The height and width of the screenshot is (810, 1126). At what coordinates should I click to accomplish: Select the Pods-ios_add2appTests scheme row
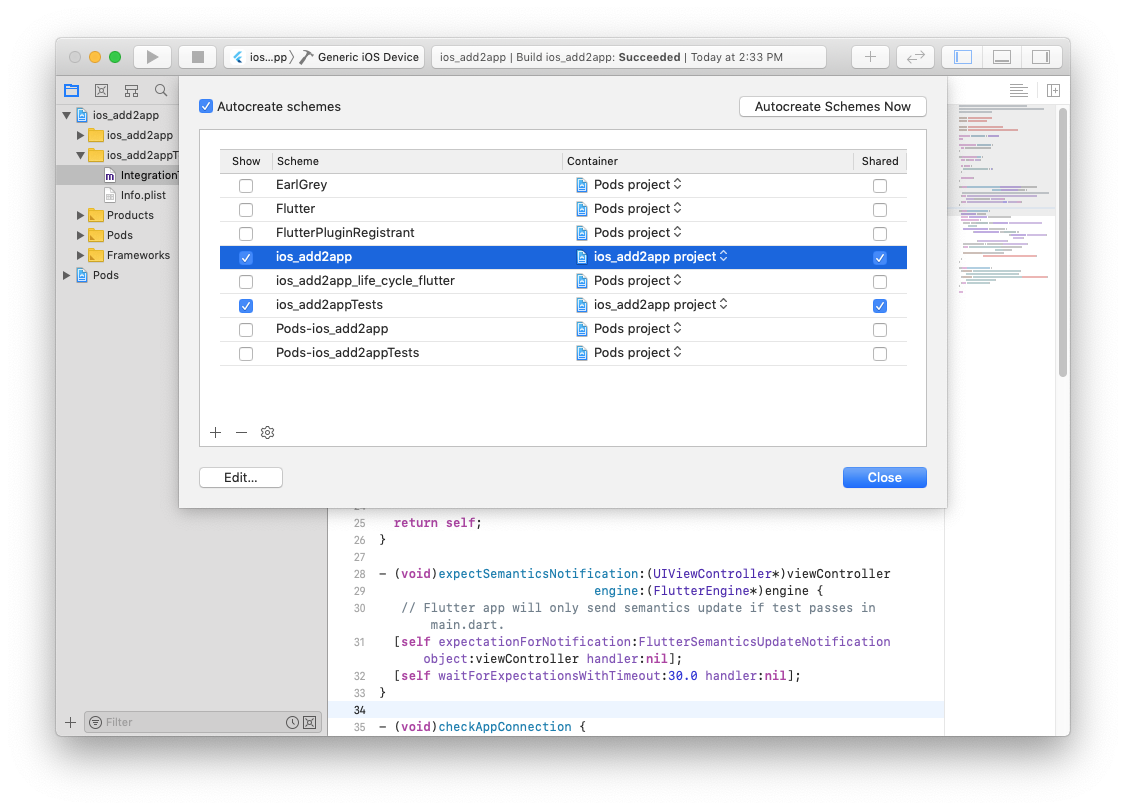[x=563, y=353]
